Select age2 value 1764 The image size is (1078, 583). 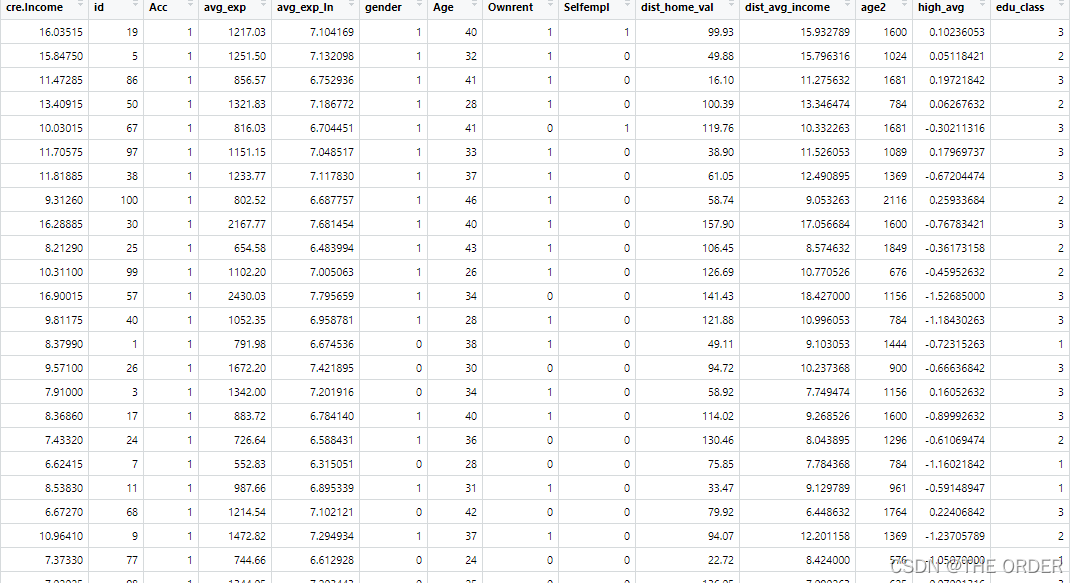point(895,513)
